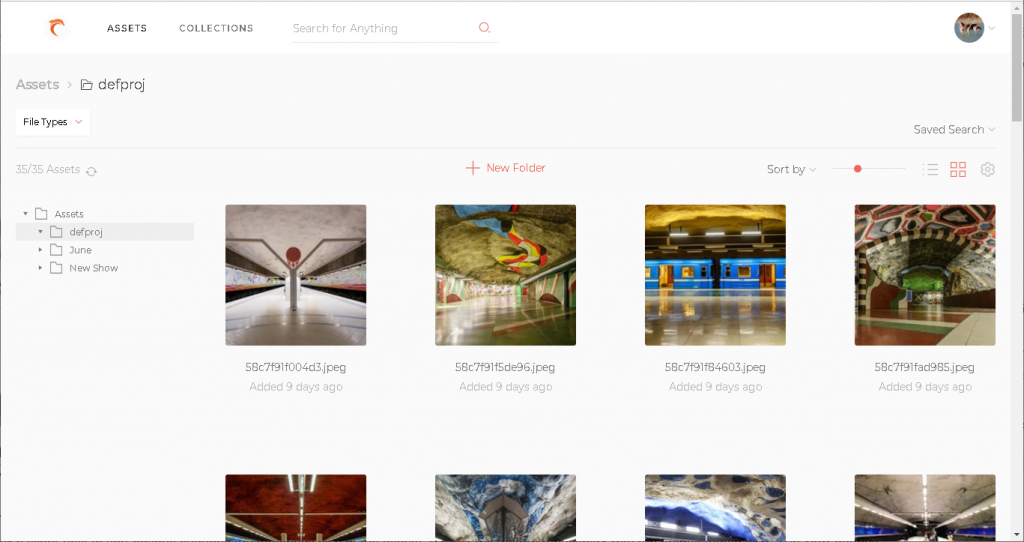The height and width of the screenshot is (542, 1024).
Task: Navigate to Assets in the breadcrumb
Action: pyautogui.click(x=37, y=84)
